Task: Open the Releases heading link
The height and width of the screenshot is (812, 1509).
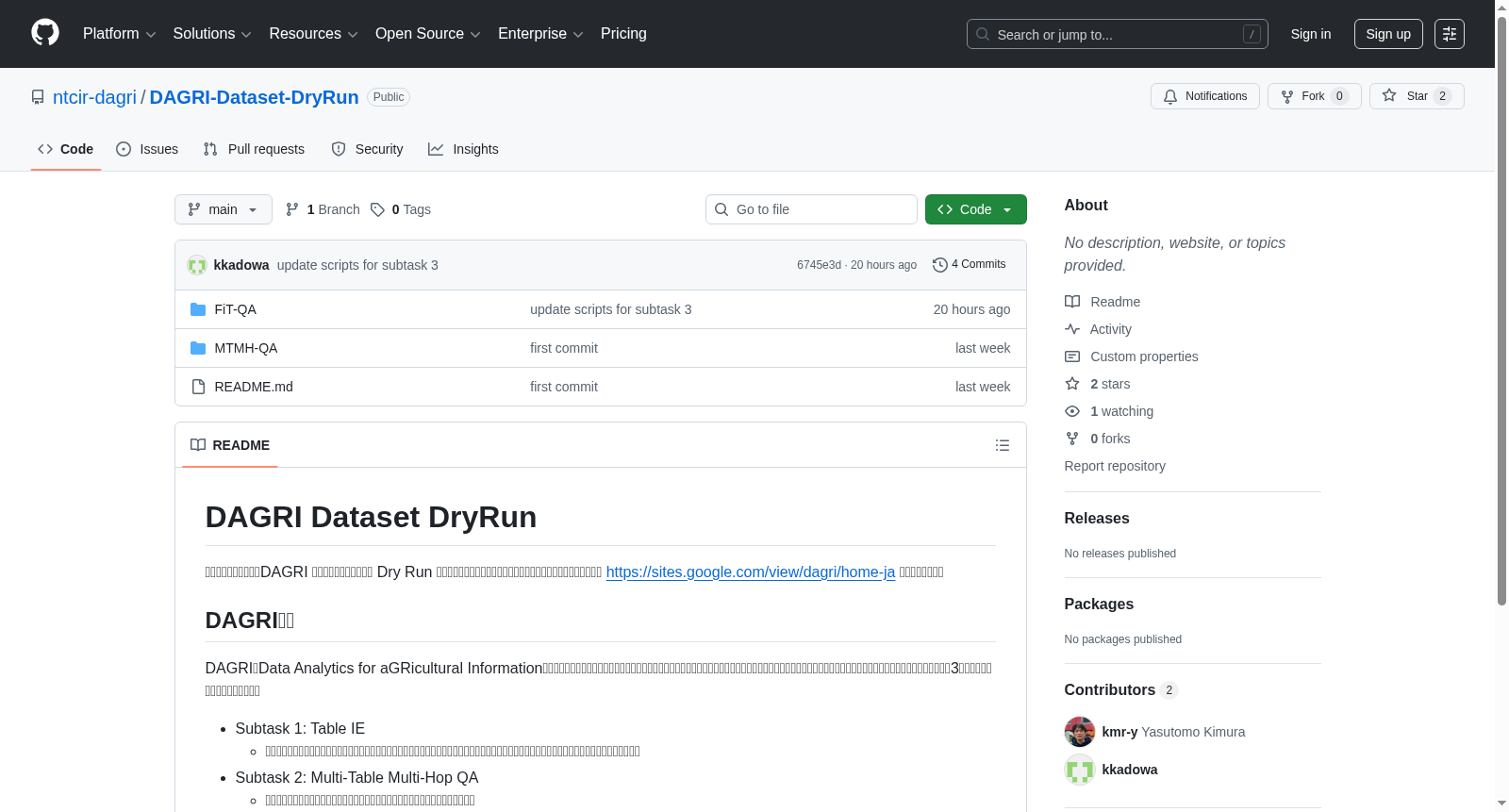Action: tap(1097, 519)
